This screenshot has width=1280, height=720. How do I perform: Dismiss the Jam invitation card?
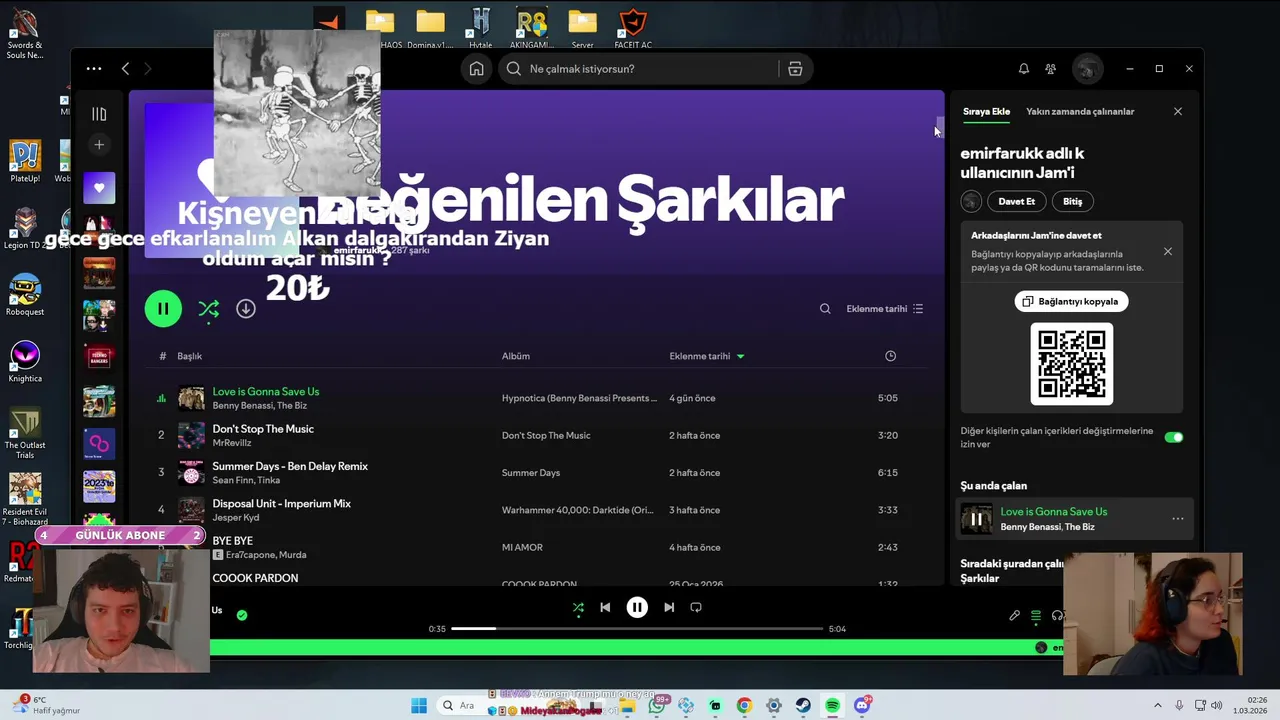pyautogui.click(x=1167, y=251)
